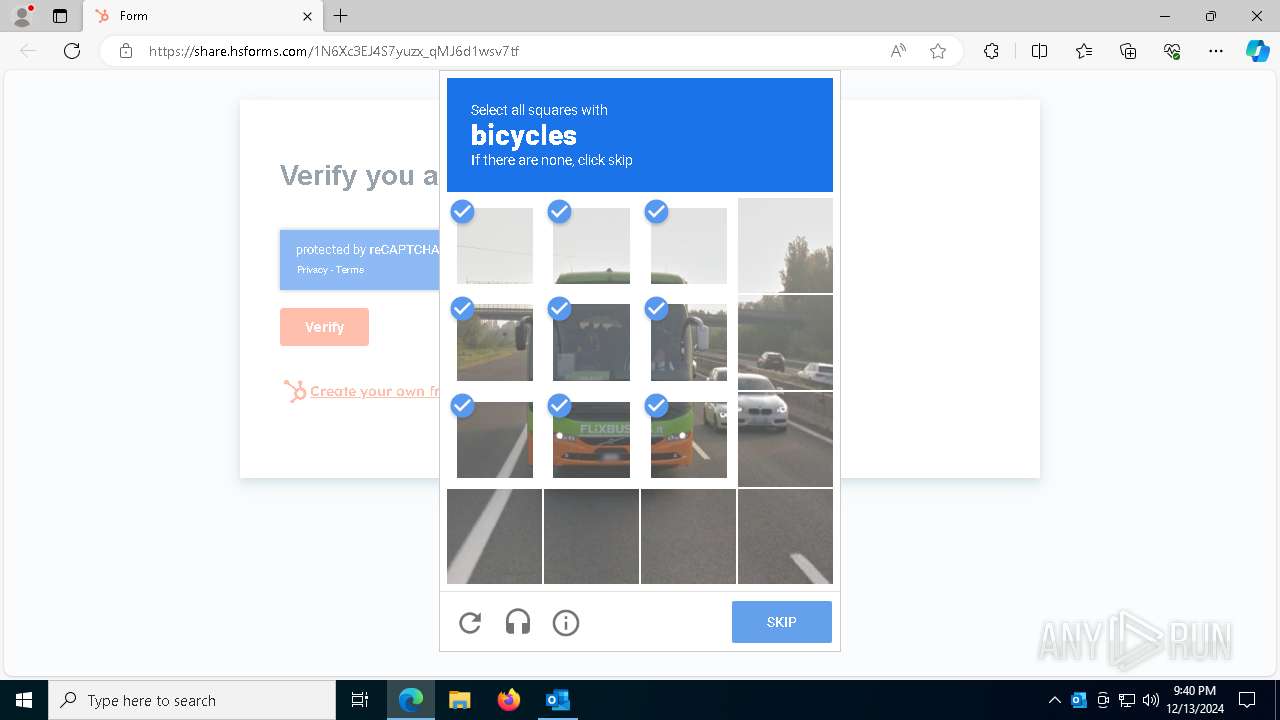
Task: Open Microsoft Edge from taskbar
Action: (411, 700)
